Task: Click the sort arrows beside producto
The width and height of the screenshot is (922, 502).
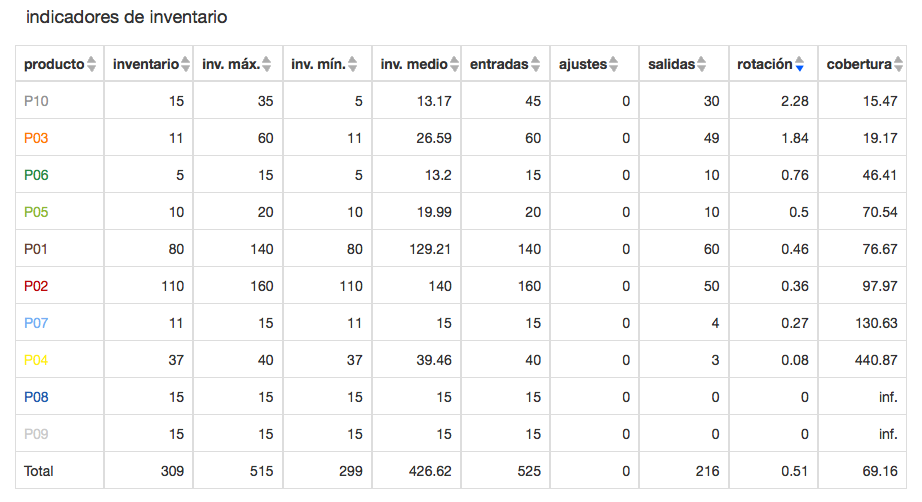Action: [92, 65]
